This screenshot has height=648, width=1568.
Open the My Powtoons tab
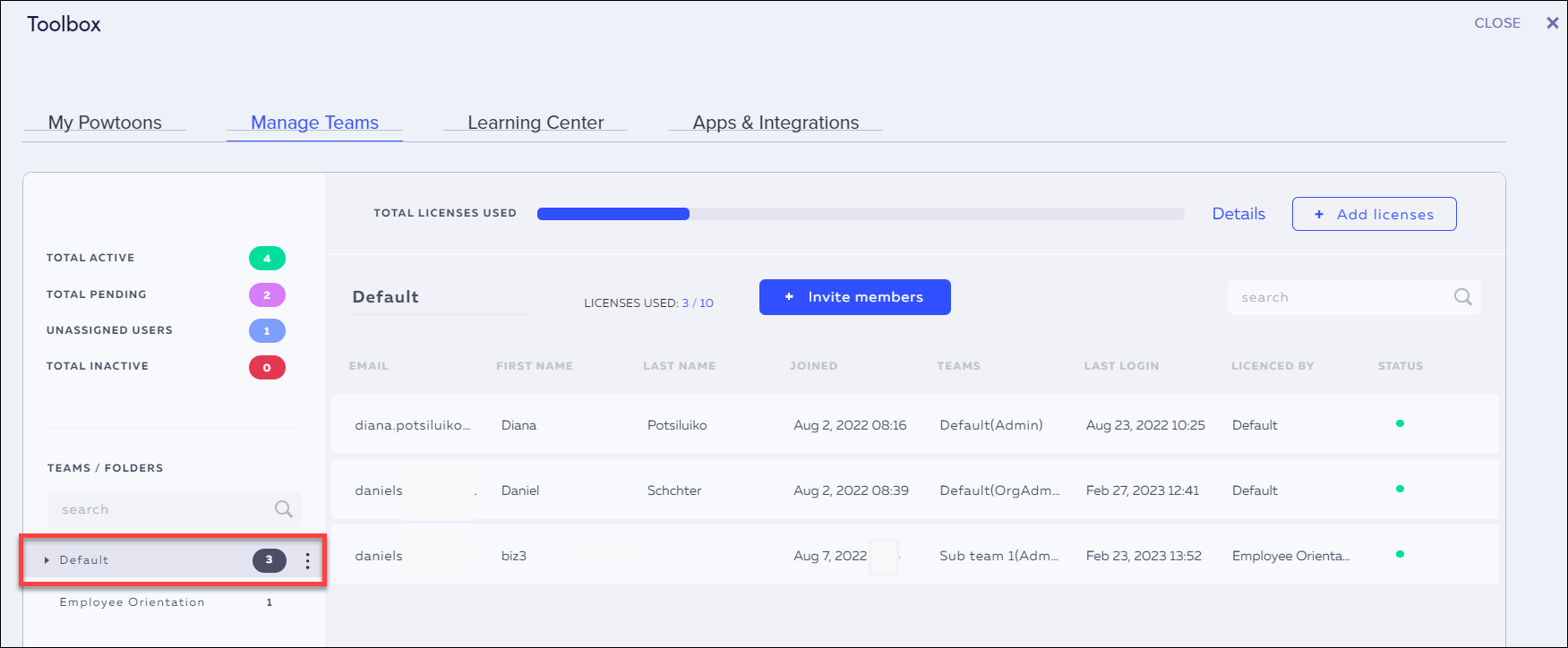click(105, 123)
